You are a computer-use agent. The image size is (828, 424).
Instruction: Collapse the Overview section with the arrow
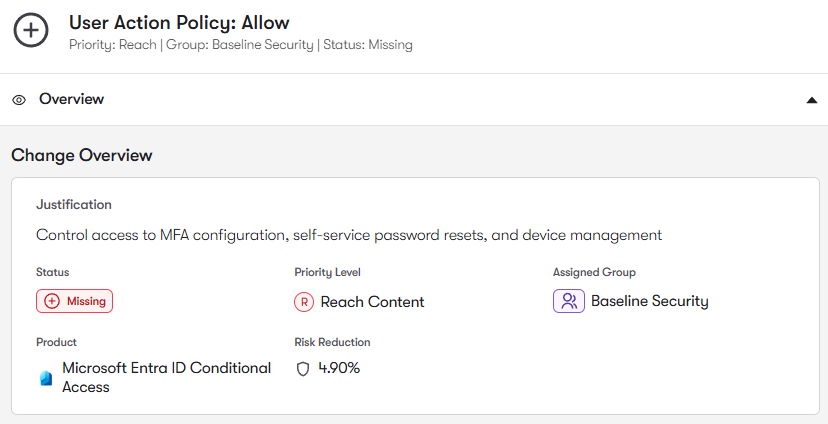(811, 100)
